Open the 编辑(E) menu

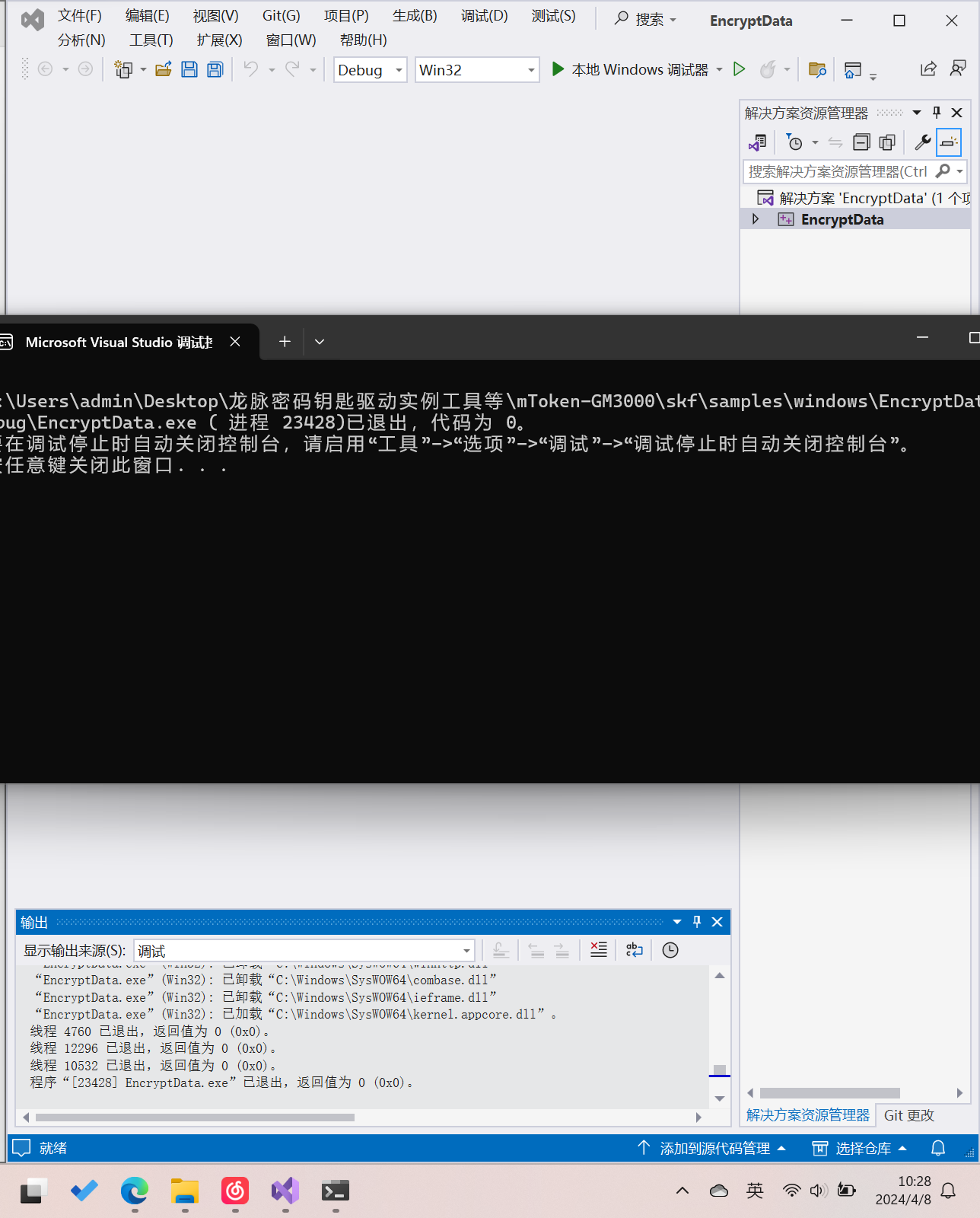(148, 16)
